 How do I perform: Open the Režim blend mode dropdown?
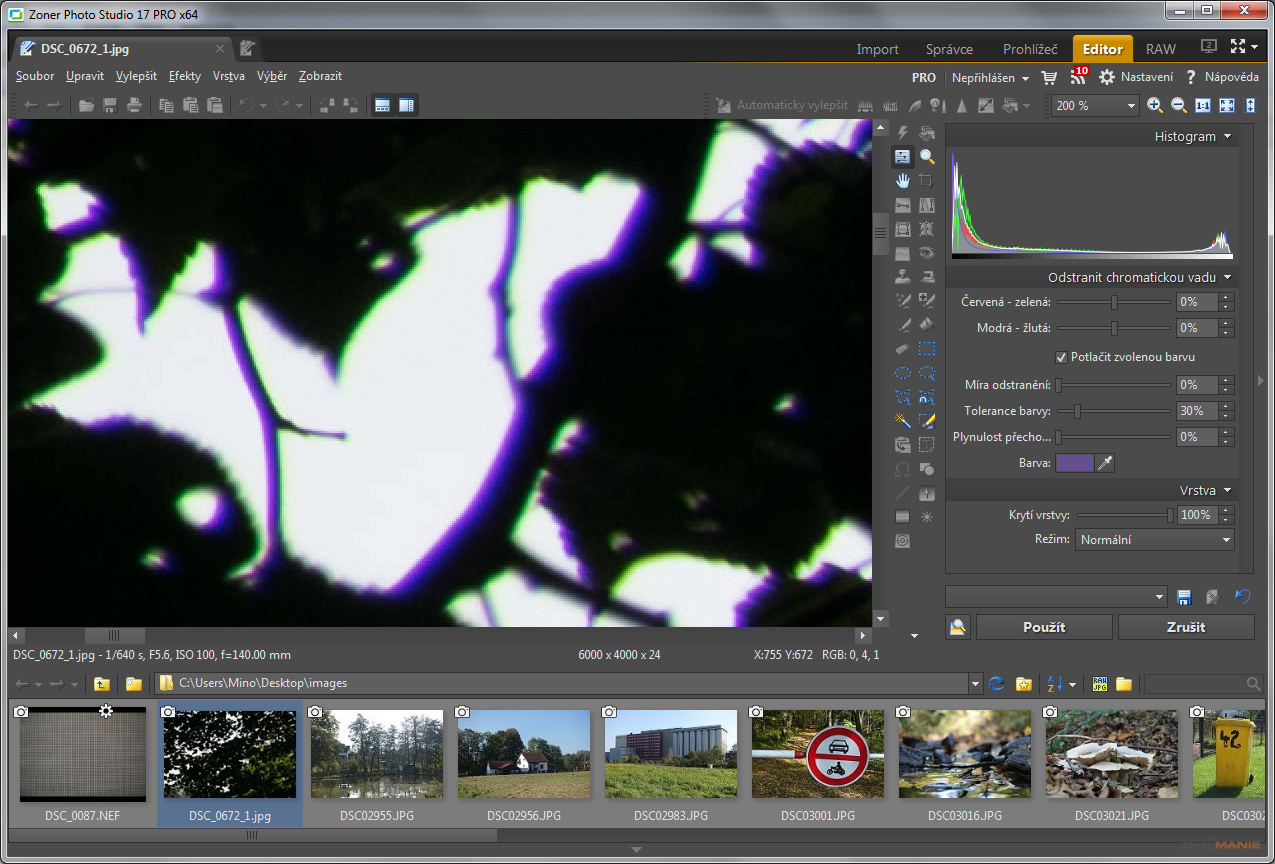click(1154, 540)
